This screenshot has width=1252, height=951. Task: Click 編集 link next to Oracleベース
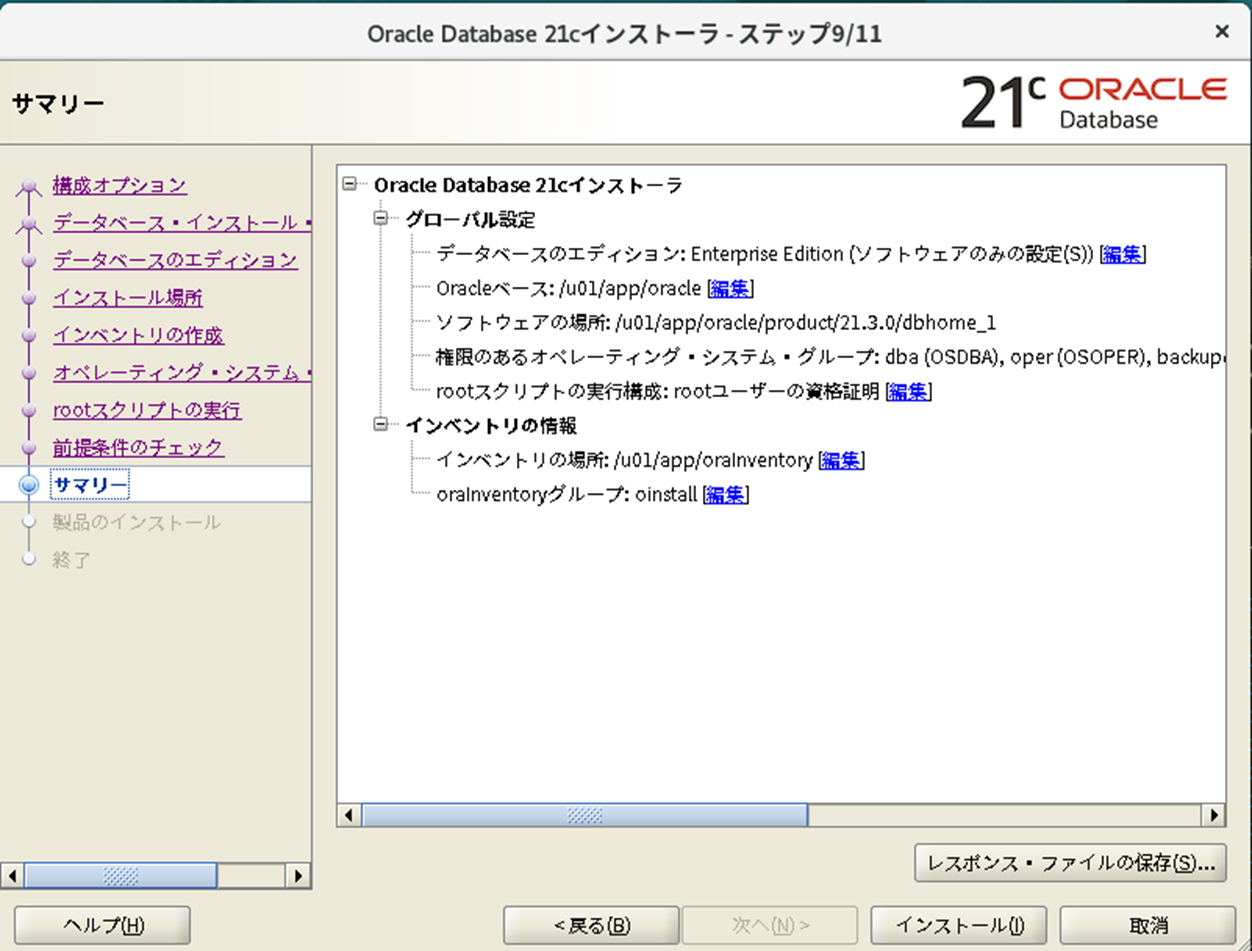click(730, 289)
